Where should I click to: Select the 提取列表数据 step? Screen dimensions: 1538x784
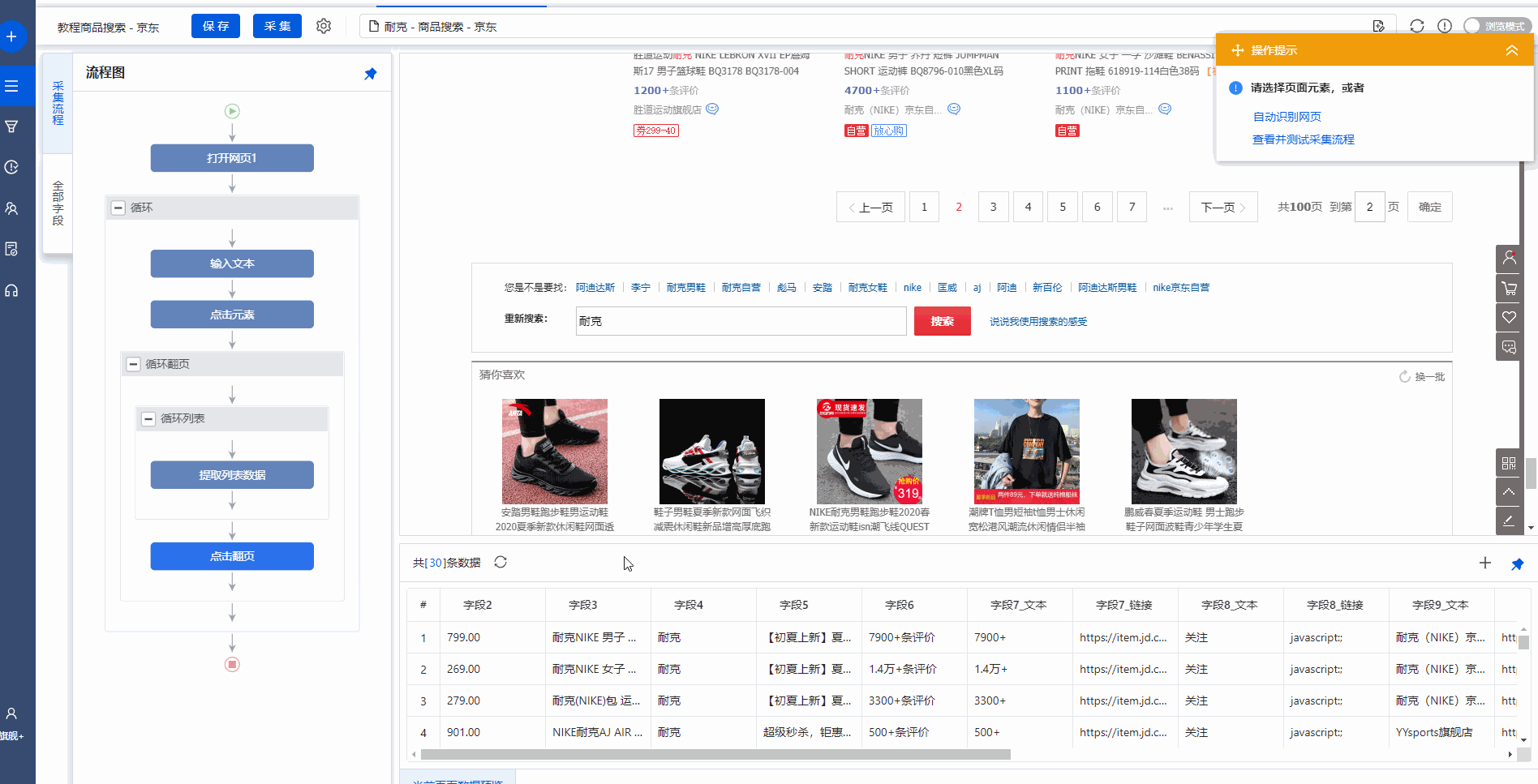click(x=232, y=475)
